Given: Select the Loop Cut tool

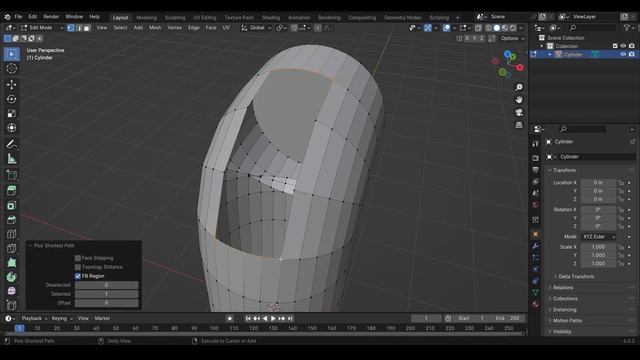Looking at the screenshot, I should tap(11, 234).
